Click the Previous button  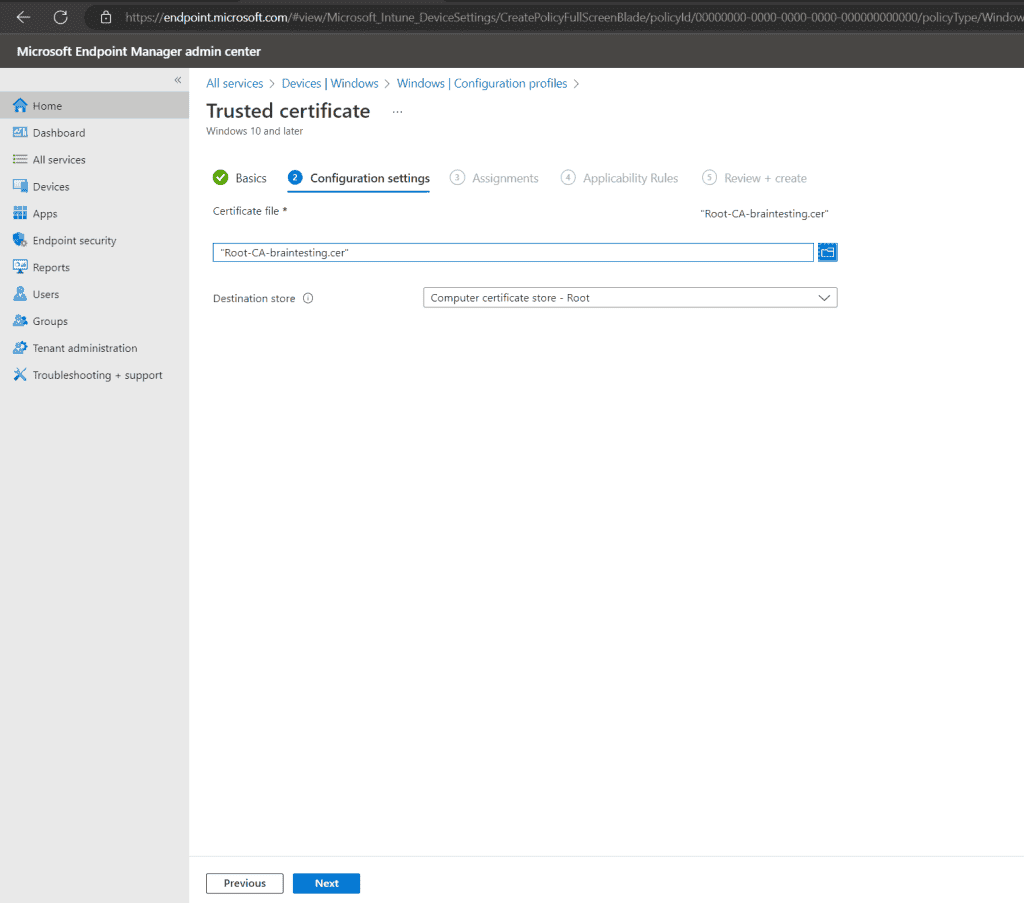(244, 883)
